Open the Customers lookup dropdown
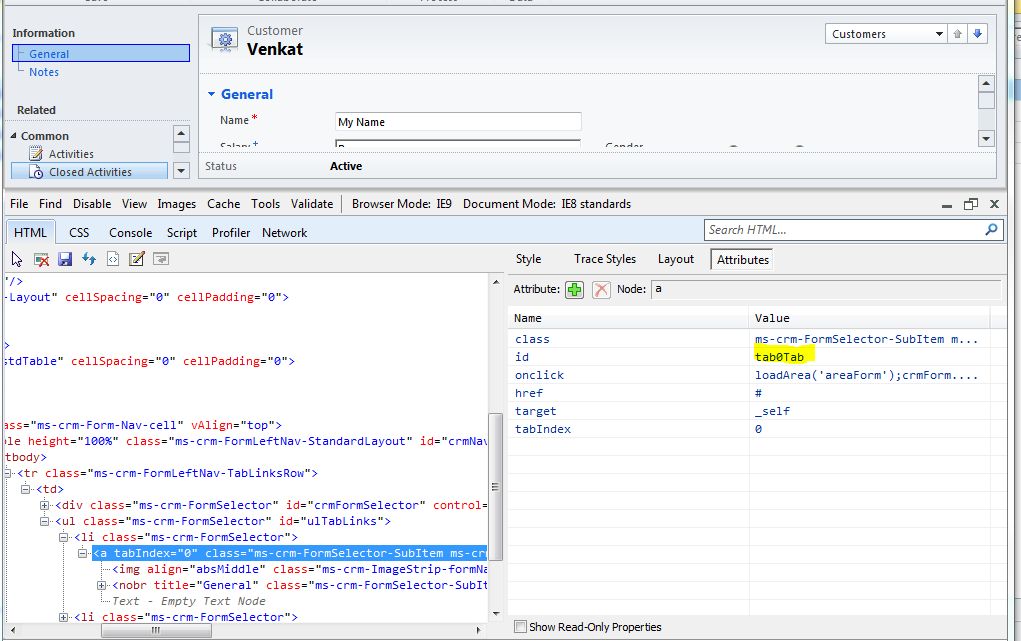This screenshot has height=641, width=1021. click(x=939, y=34)
